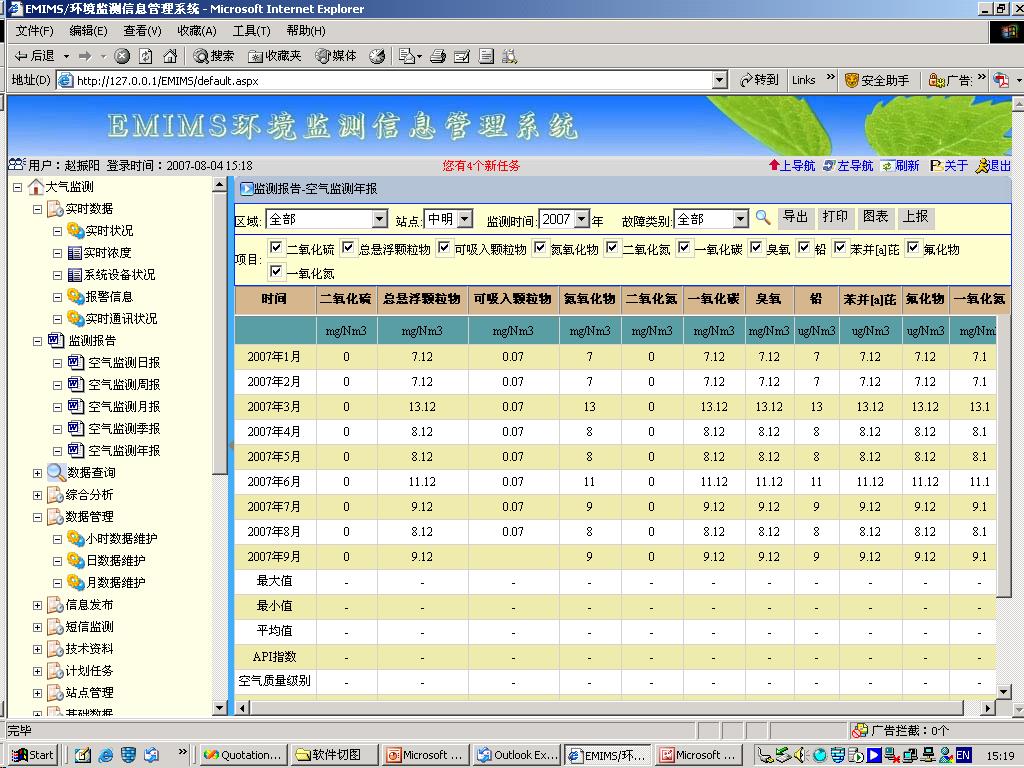Go to Home page via house icon
This screenshot has width=1024, height=768.
[170, 56]
